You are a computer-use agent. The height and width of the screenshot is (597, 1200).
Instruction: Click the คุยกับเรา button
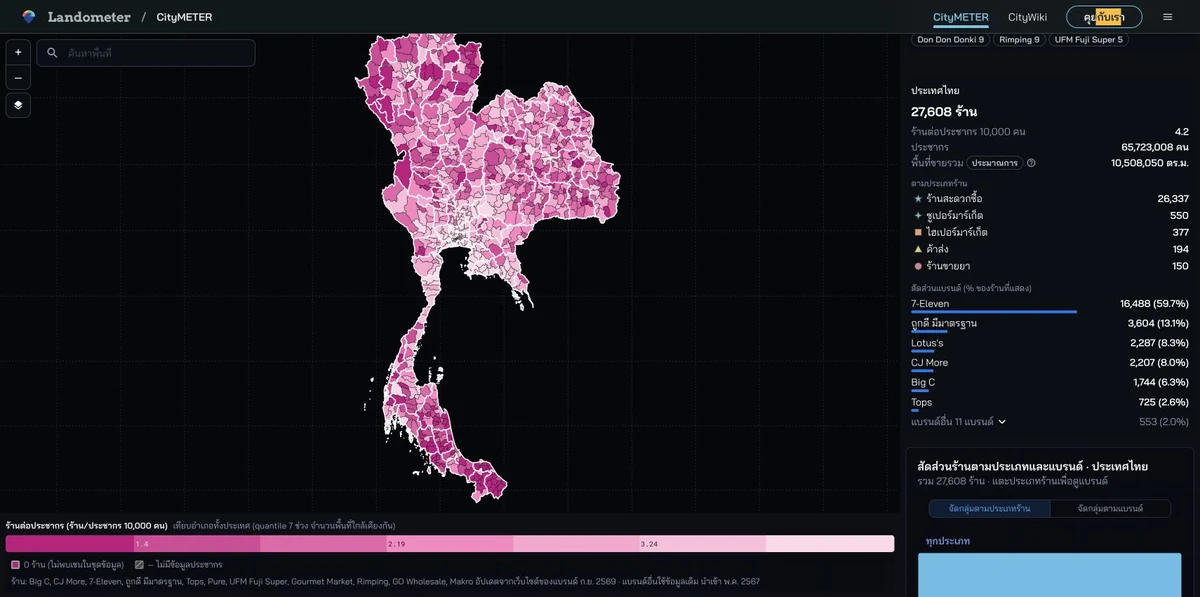tap(1104, 17)
